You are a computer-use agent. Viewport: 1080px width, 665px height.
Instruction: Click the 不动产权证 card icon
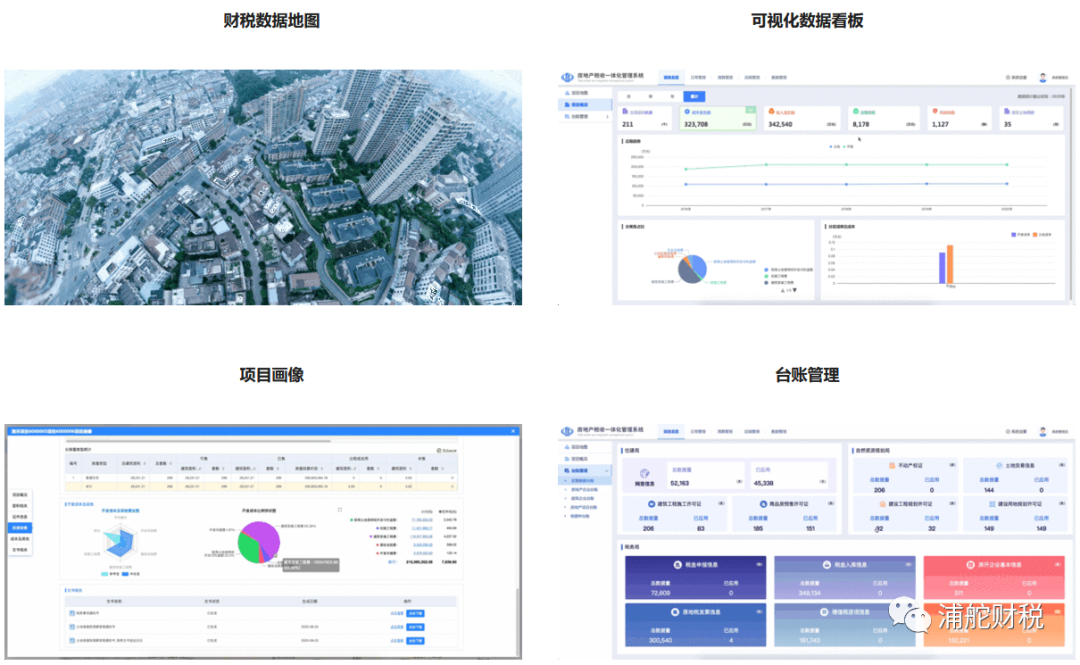(892, 466)
